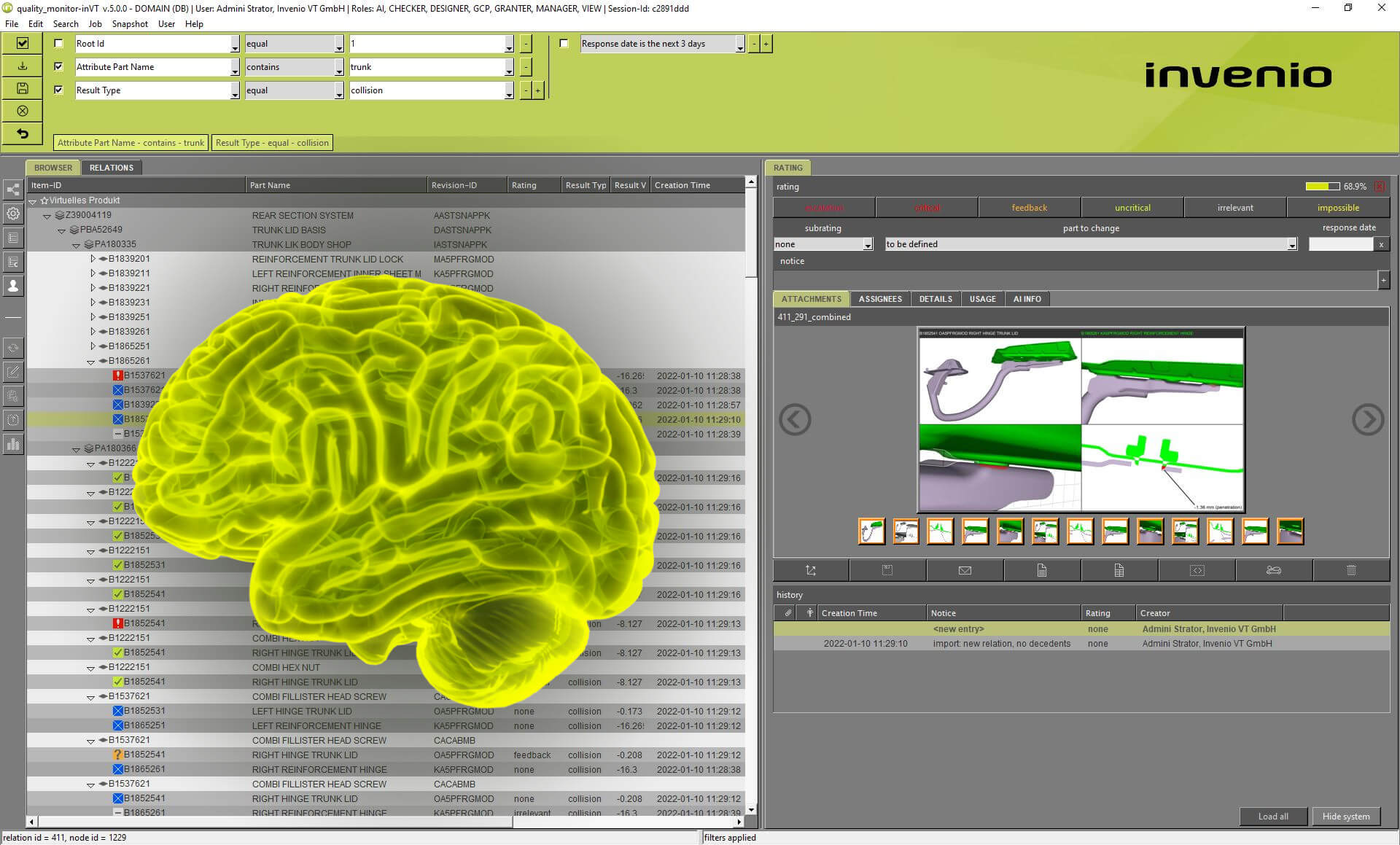Click the response date input field
The height and width of the screenshot is (845, 1400).
[x=1341, y=244]
